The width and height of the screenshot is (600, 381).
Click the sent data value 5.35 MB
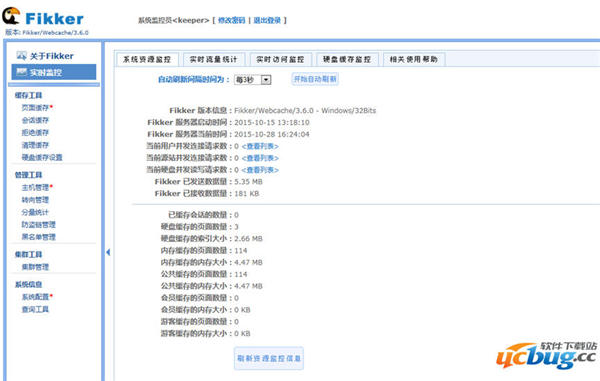[x=248, y=182]
